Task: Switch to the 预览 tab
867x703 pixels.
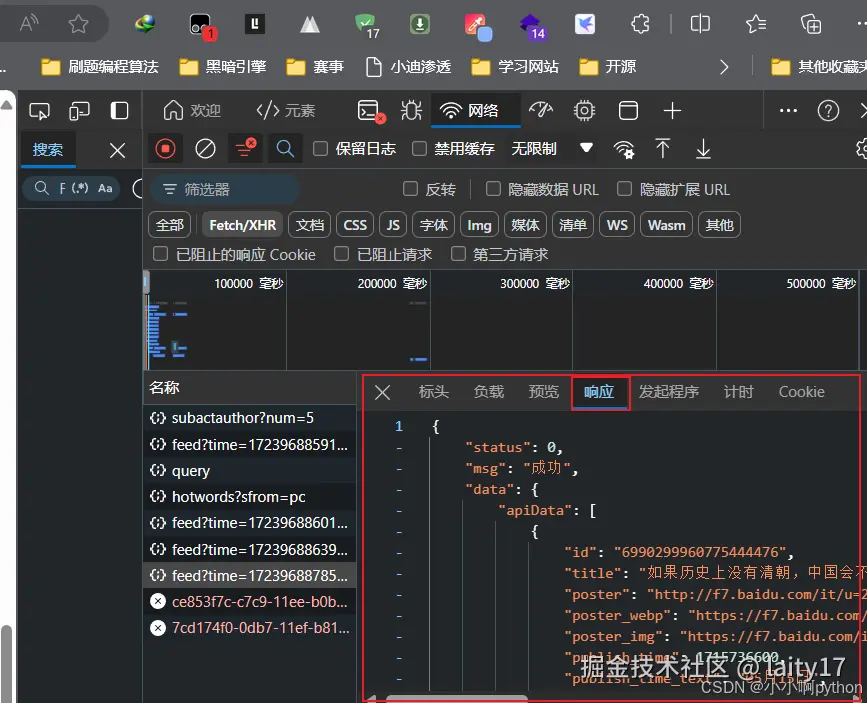Action: (543, 392)
